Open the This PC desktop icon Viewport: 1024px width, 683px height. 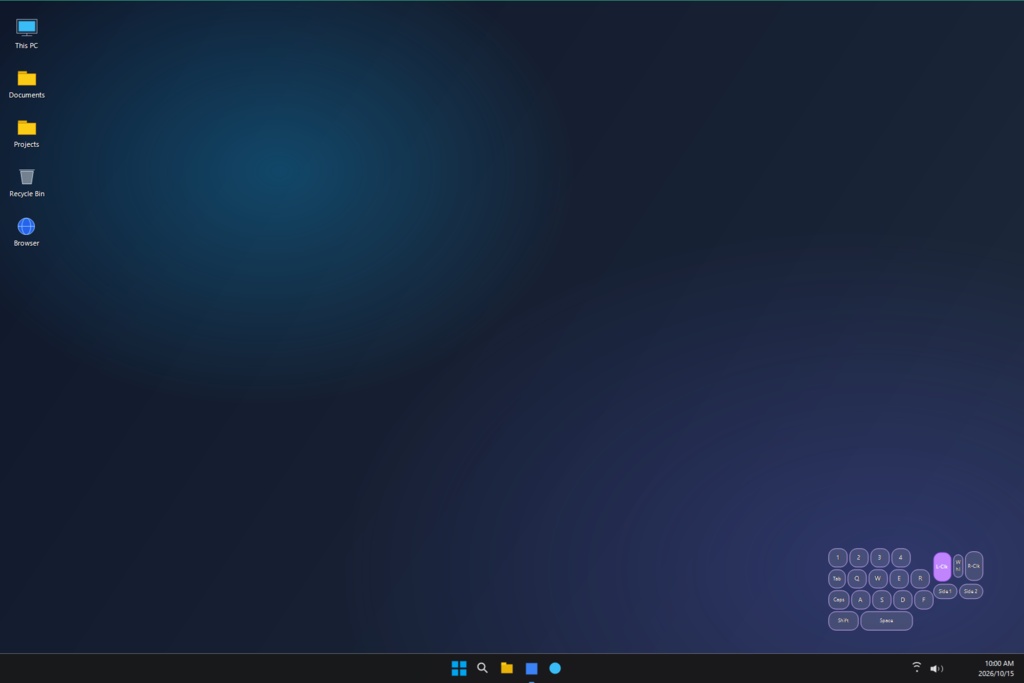tap(26, 34)
